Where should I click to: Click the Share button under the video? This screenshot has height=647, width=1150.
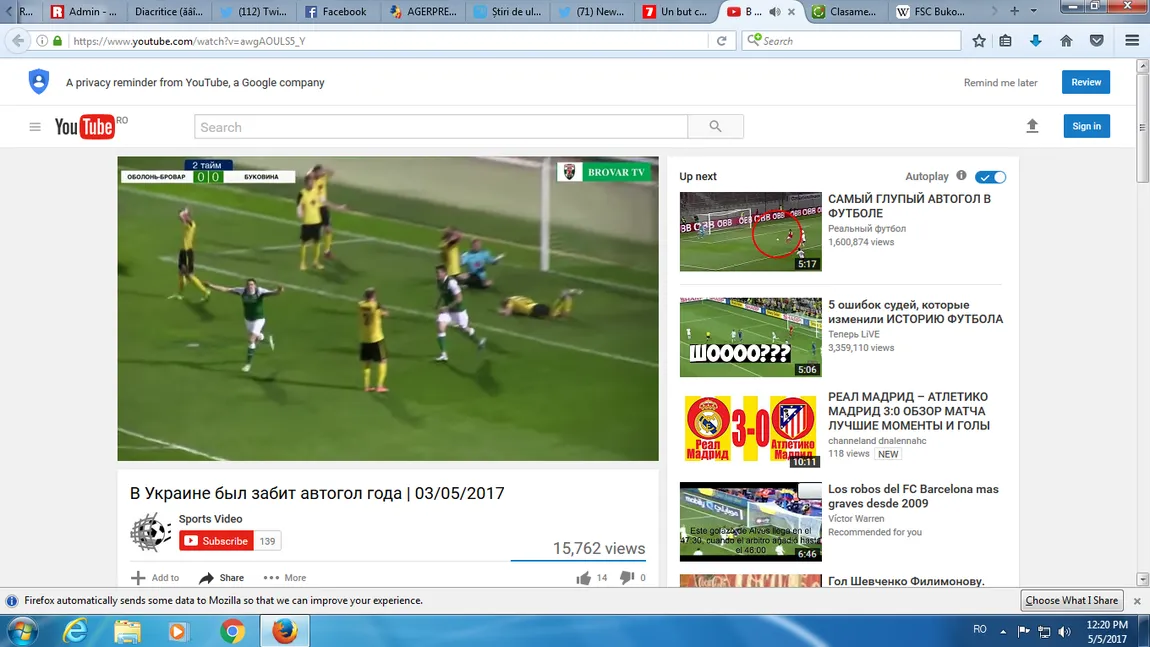point(221,578)
